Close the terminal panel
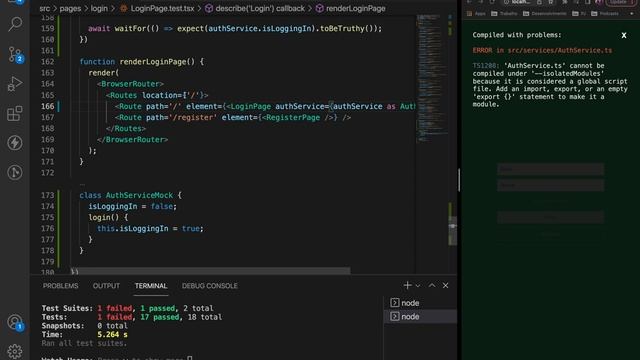Screen dimensions: 640x360 point(445,286)
